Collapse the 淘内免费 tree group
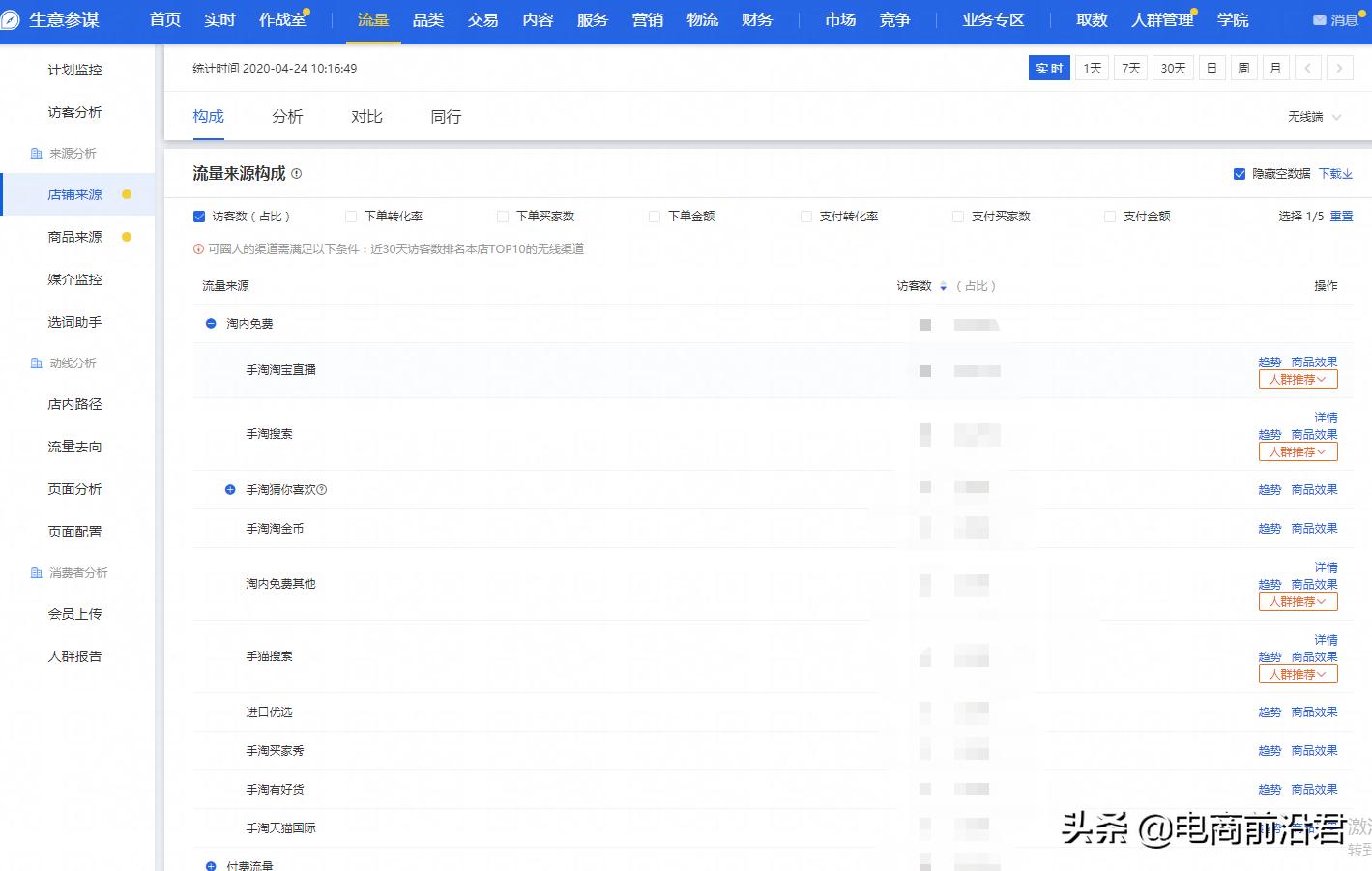The width and height of the screenshot is (1372, 871). pos(211,324)
